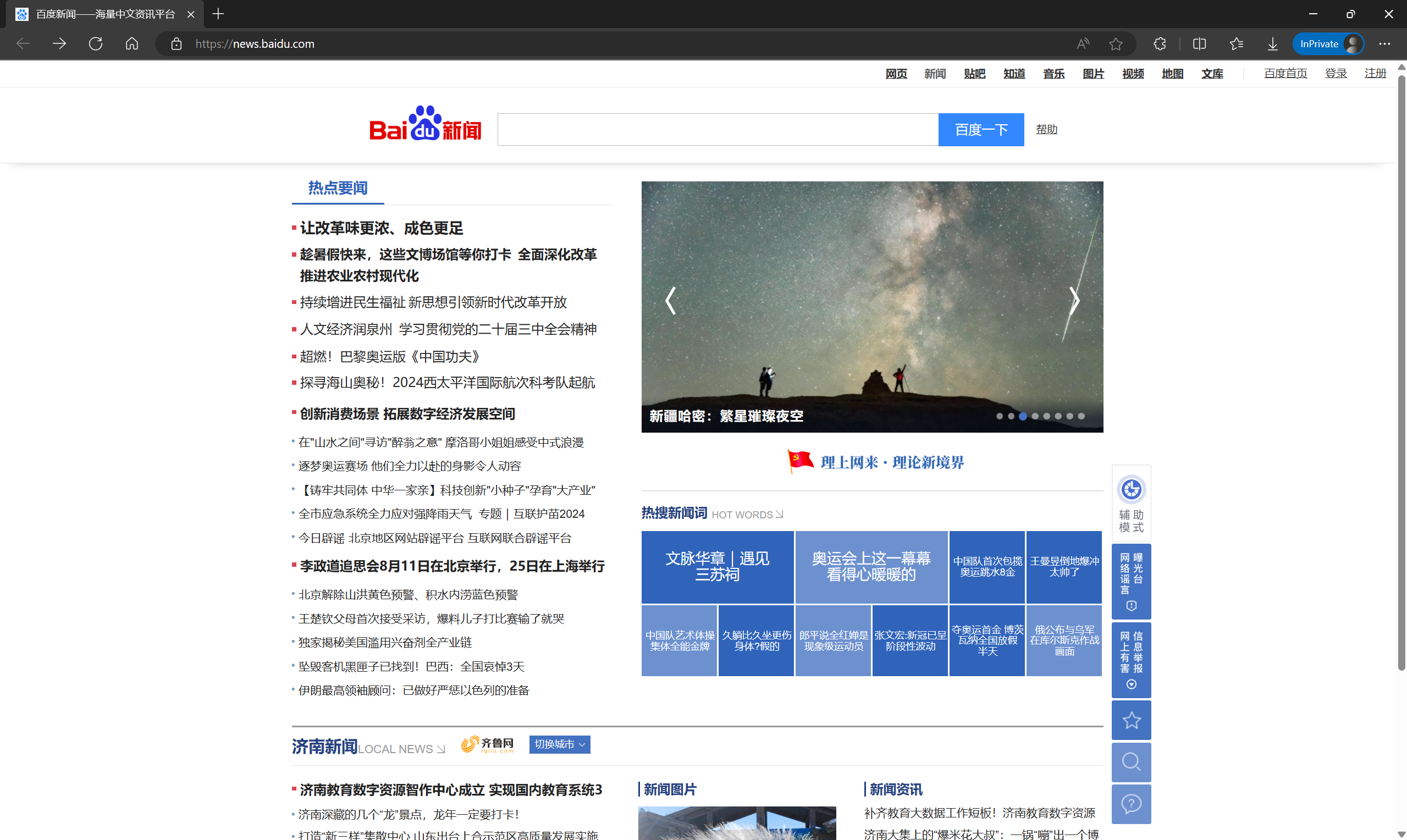The width and height of the screenshot is (1407, 840).
Task: Expand the 切换城市 dropdown
Action: point(560,744)
